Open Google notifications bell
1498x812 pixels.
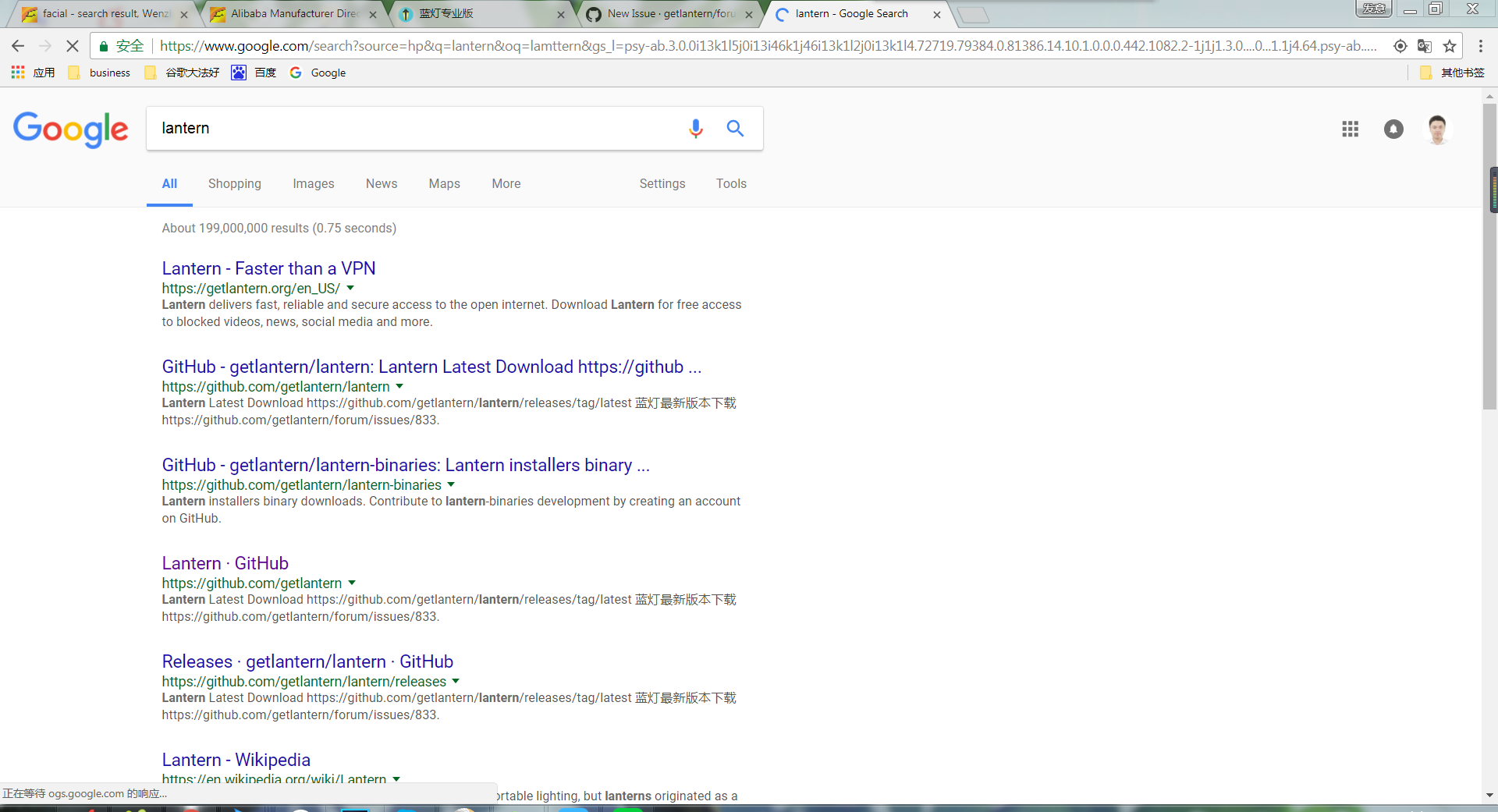1393,129
